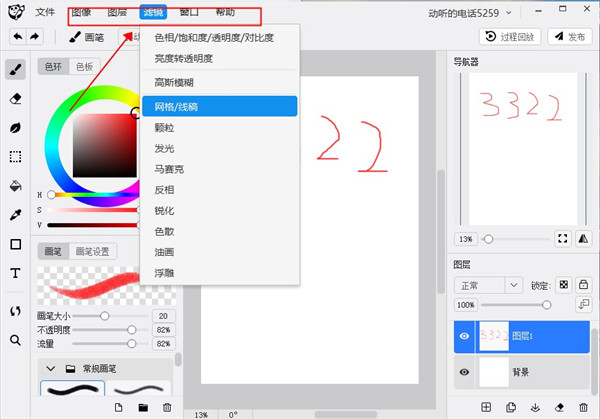Click the undo arrow
This screenshot has width=600, height=419.
point(18,37)
